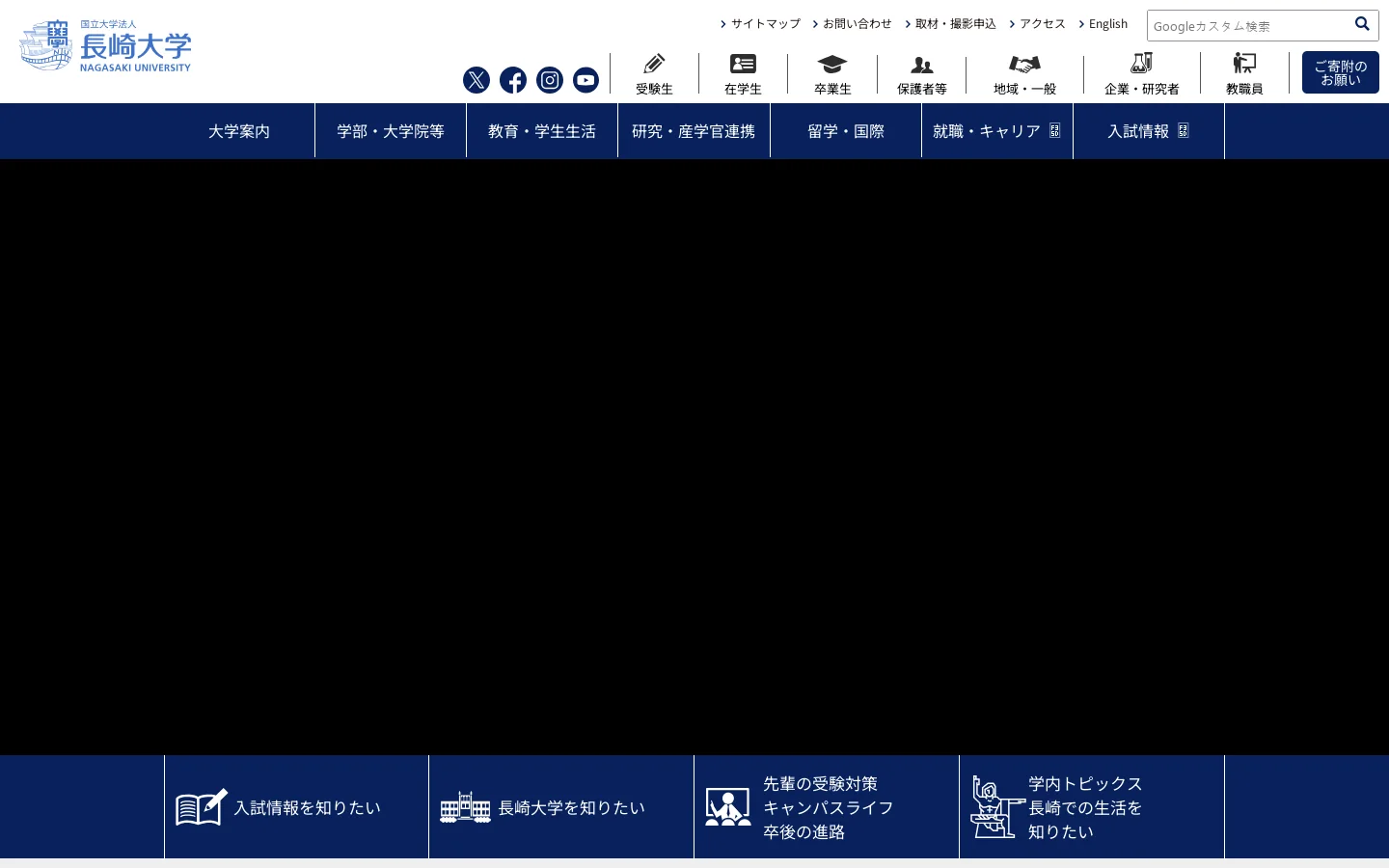This screenshot has height=868, width=1389.
Task: Click the student desk icon for 学内トピックス
Action: [x=997, y=807]
